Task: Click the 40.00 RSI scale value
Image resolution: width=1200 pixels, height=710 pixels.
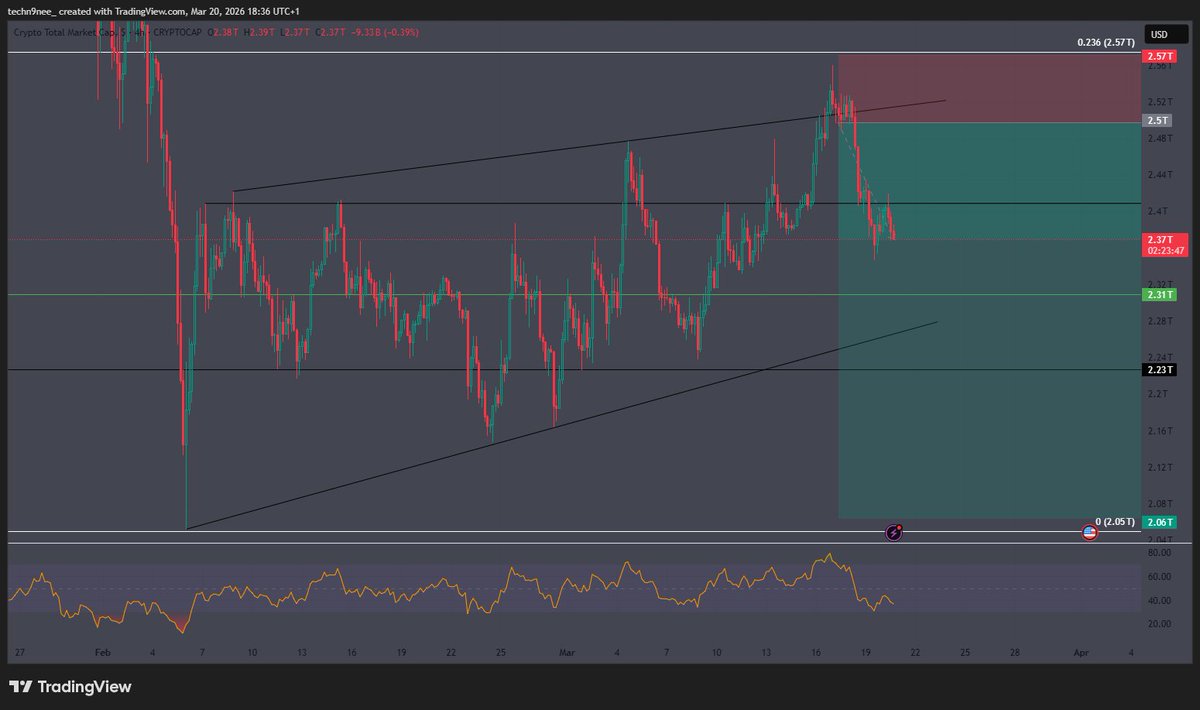Action: (x=1159, y=600)
